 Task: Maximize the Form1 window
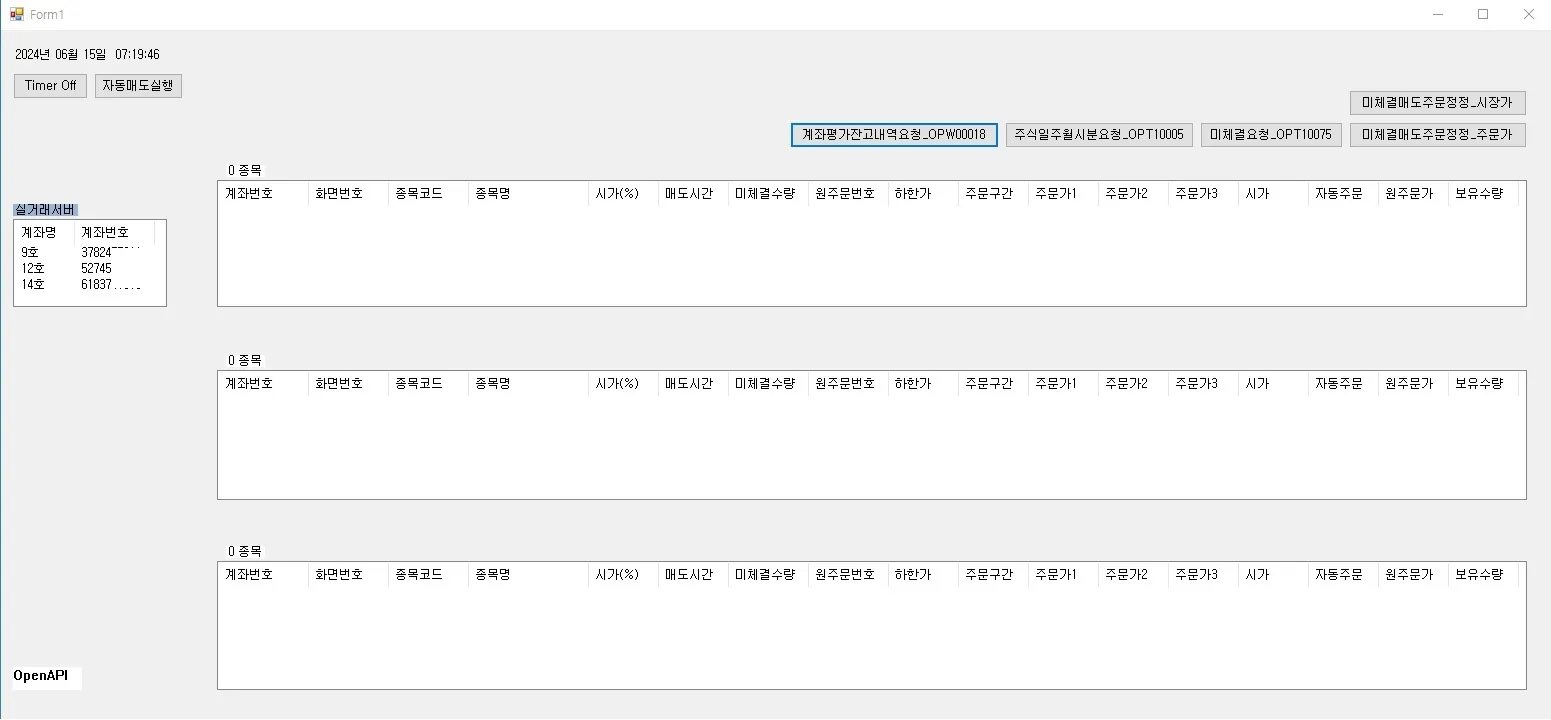point(1483,14)
